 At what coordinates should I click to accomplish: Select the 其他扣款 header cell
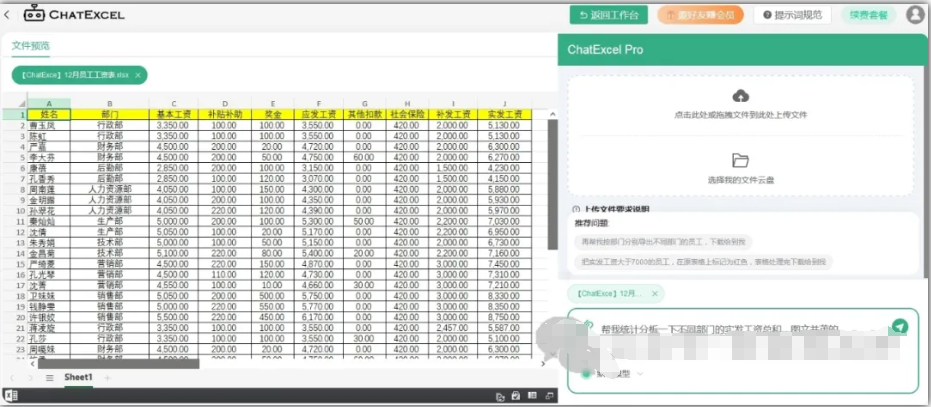364,114
